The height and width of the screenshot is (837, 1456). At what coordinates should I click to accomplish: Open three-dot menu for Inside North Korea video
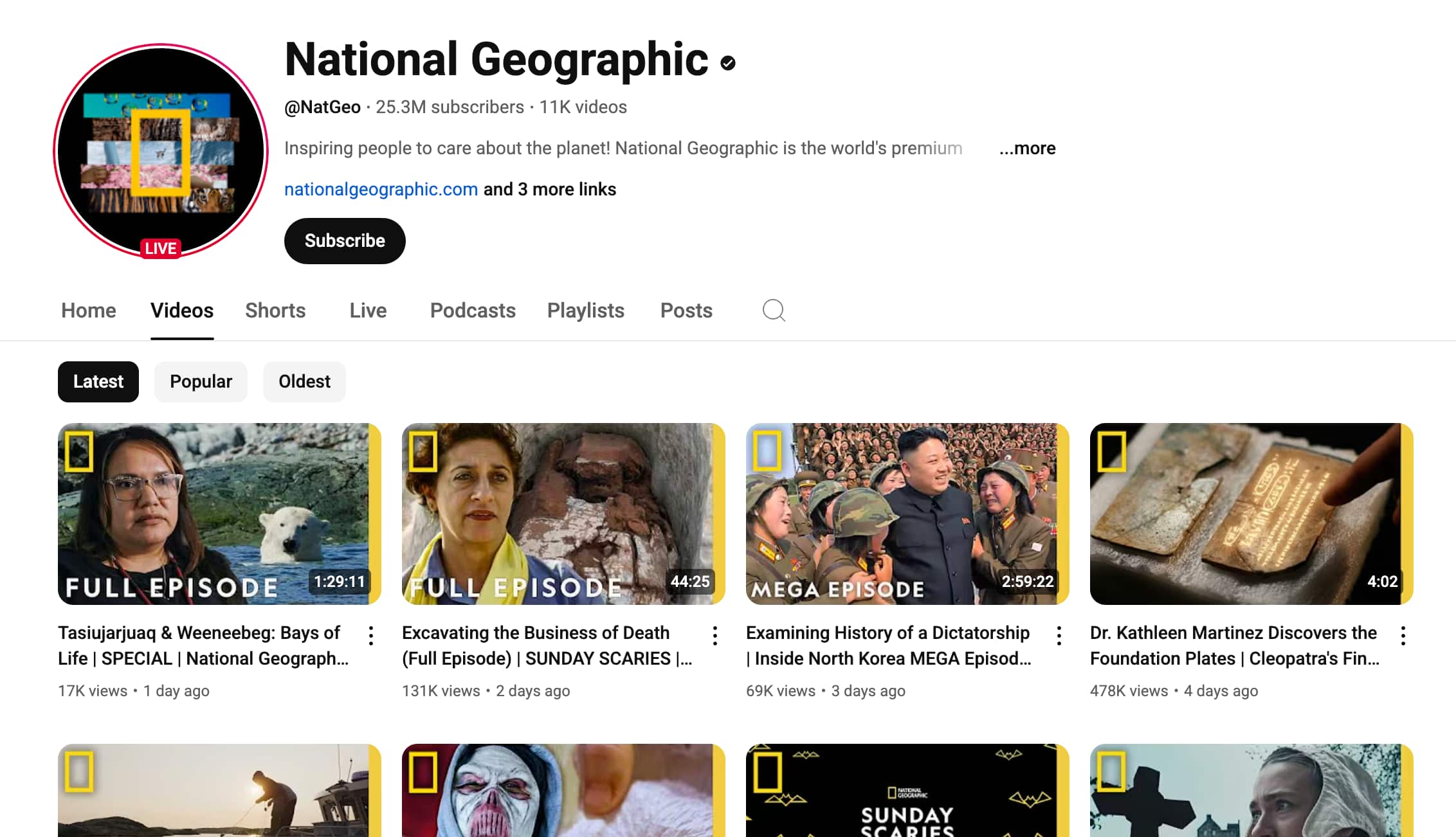point(1059,636)
